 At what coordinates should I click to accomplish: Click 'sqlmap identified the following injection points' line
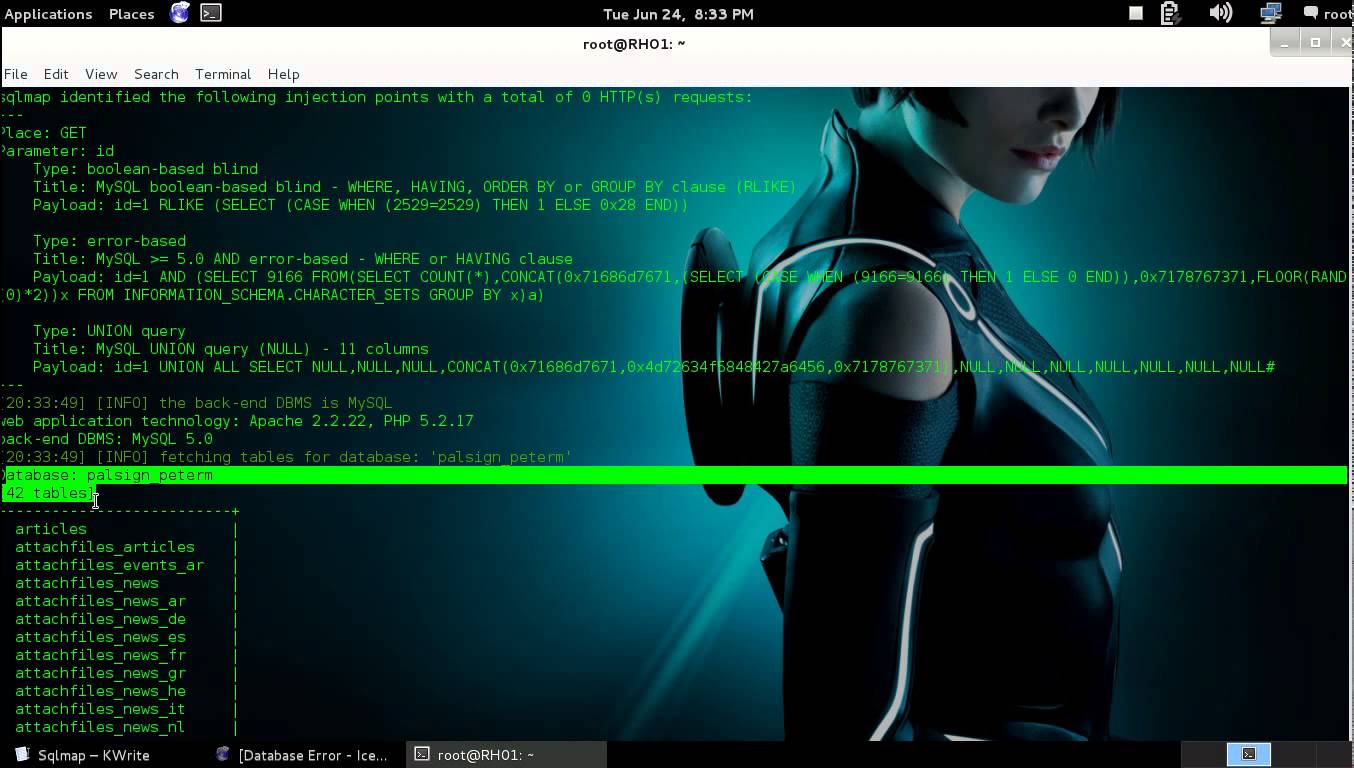pyautogui.click(x=377, y=97)
